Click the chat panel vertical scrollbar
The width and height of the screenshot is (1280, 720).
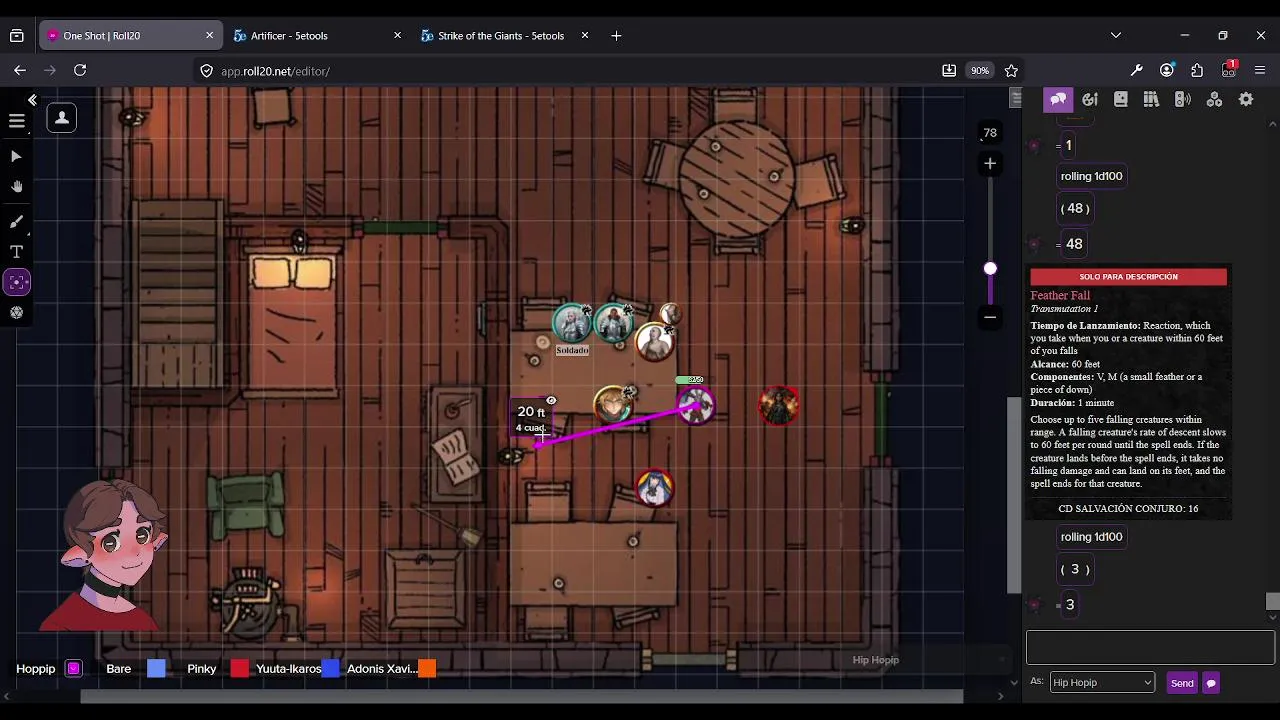tap(1272, 601)
